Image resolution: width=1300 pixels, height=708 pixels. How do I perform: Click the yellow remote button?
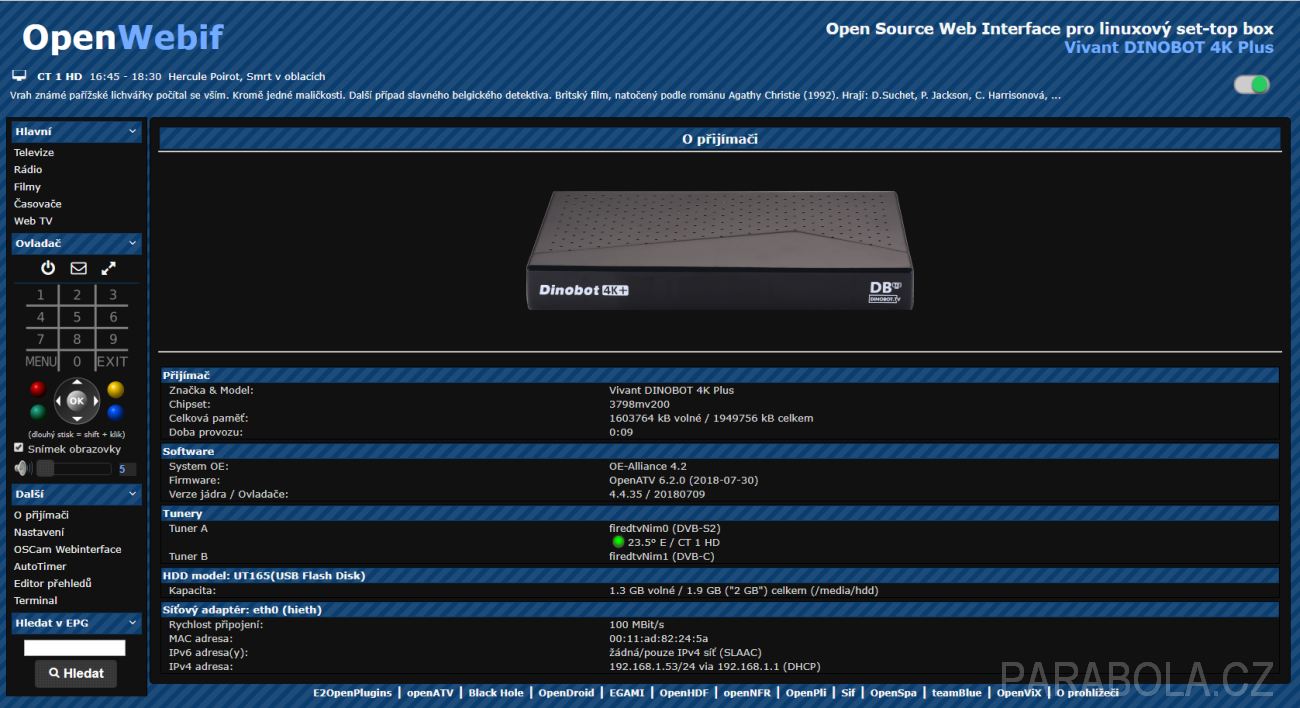point(116,389)
